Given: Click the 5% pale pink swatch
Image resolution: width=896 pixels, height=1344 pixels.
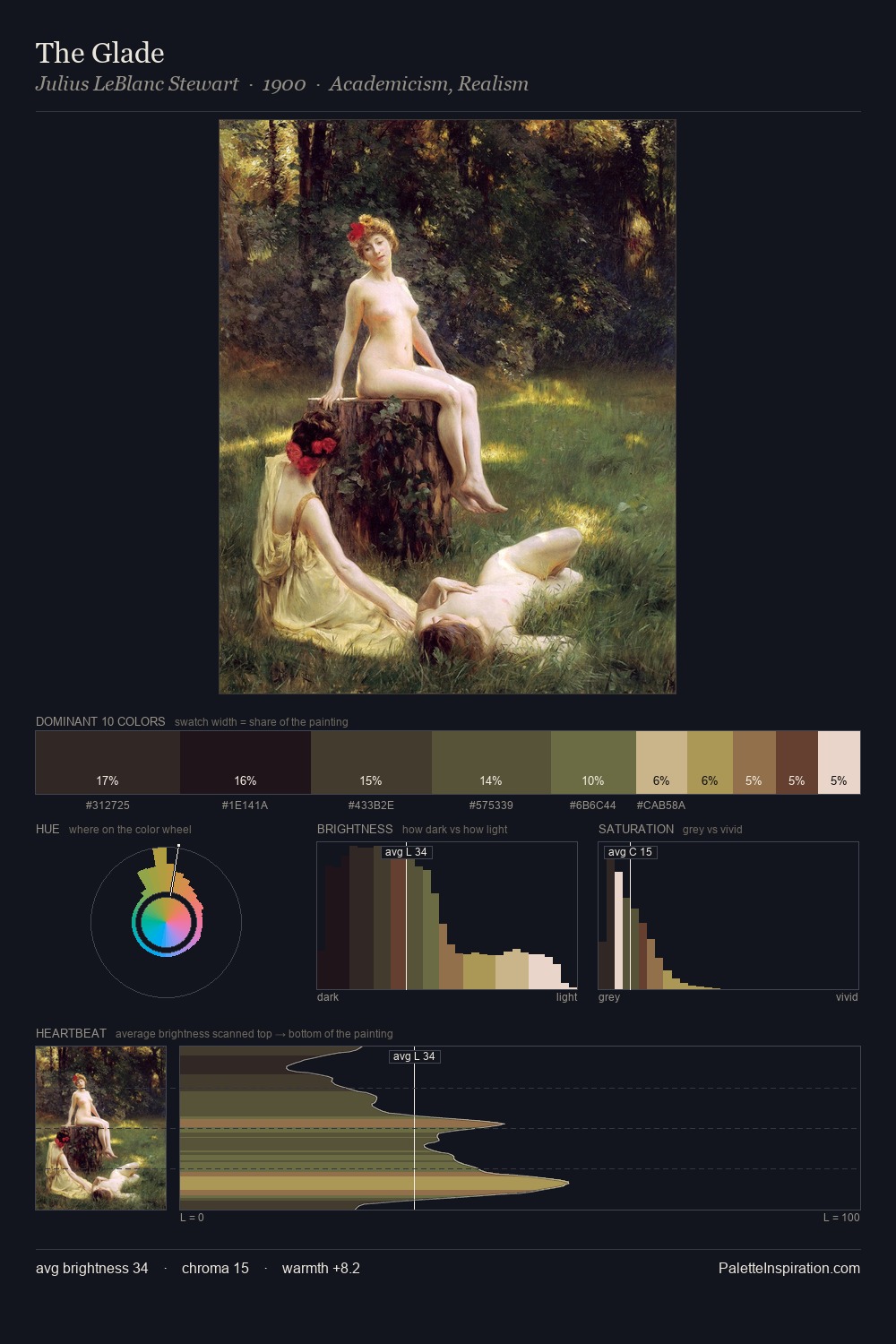Looking at the screenshot, I should click(x=839, y=762).
